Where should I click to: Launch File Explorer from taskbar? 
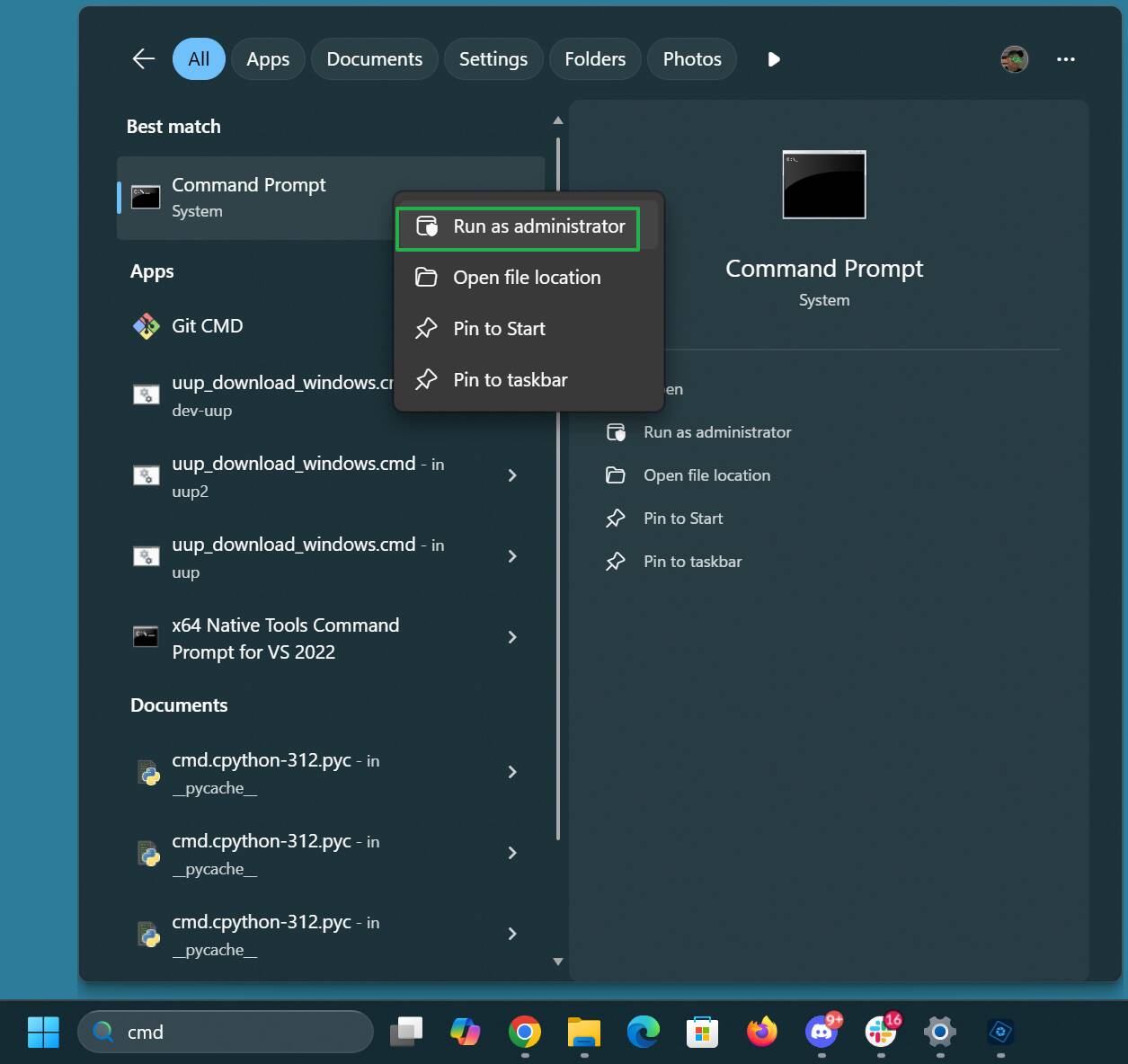pyautogui.click(x=584, y=1032)
